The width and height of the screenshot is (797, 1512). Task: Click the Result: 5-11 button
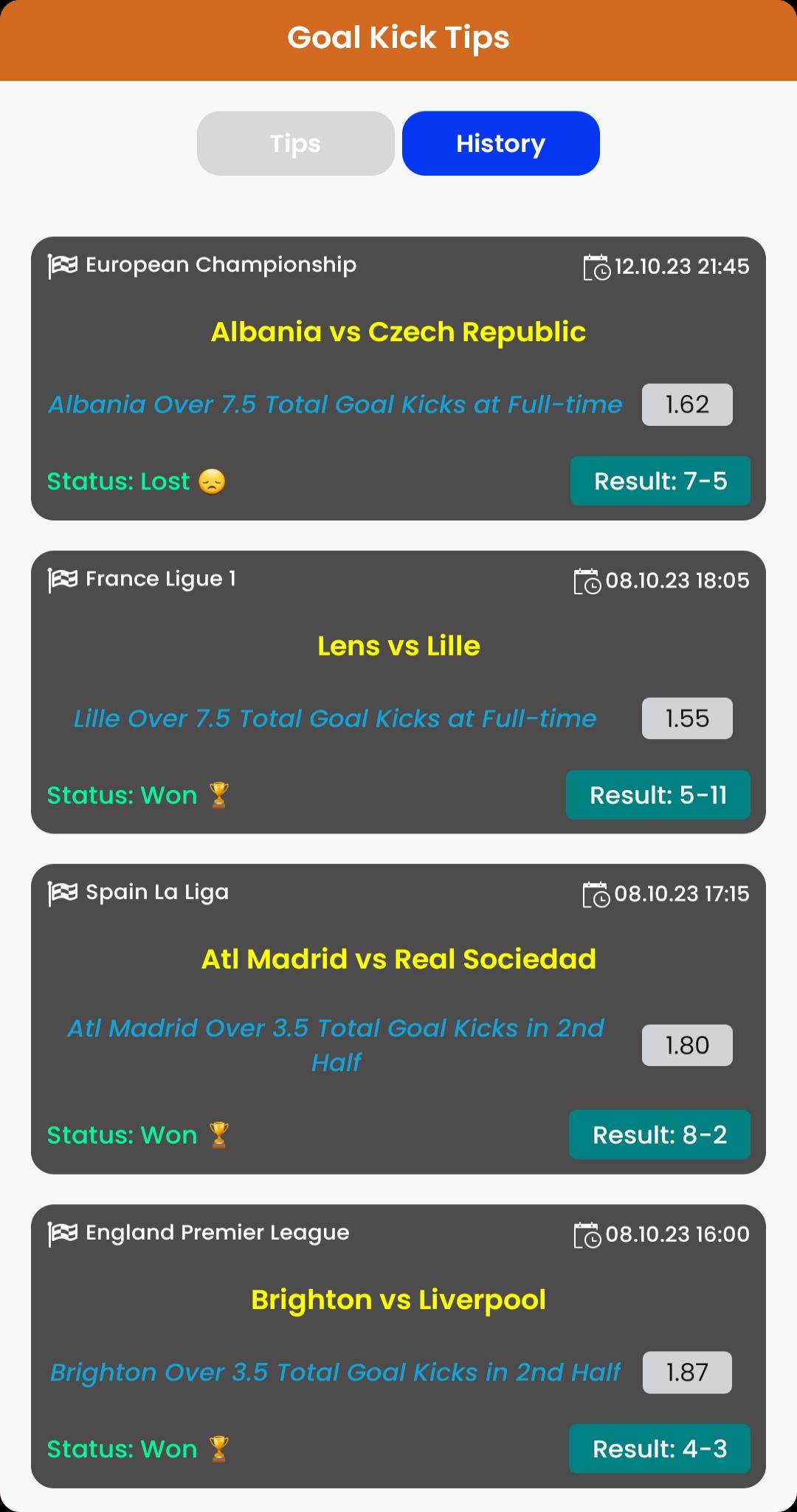click(658, 794)
